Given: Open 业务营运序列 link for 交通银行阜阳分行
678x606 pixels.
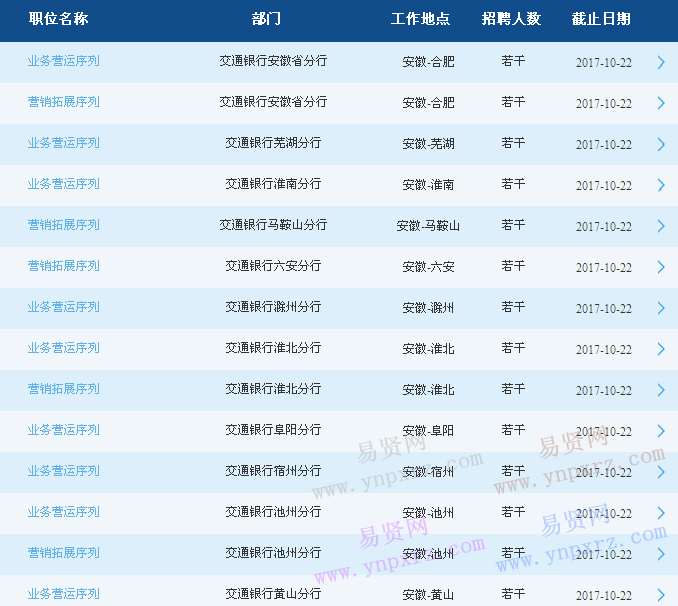Looking at the screenshot, I should pyautogui.click(x=64, y=430).
